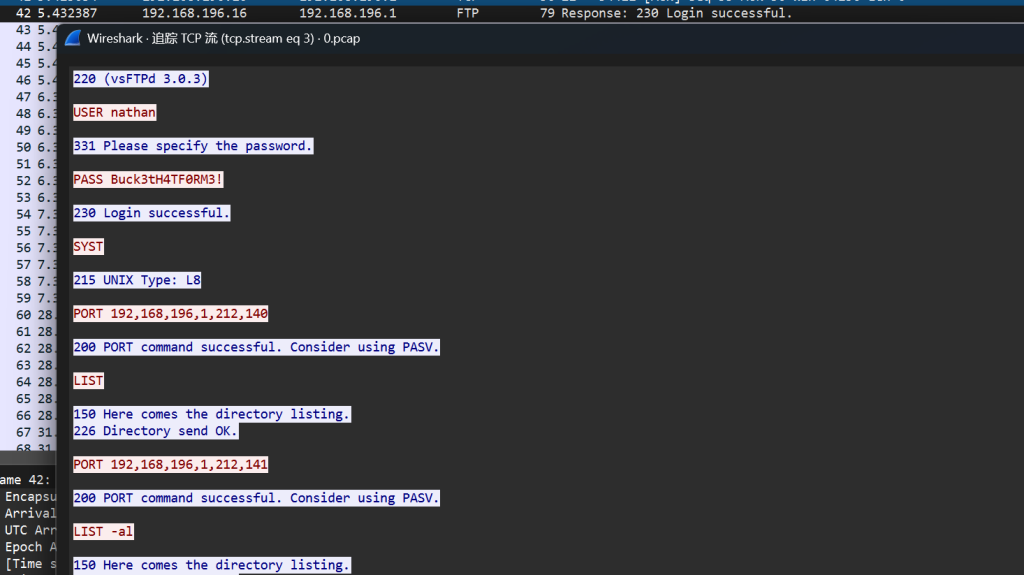Image resolution: width=1024 pixels, height=575 pixels.
Task: Click the FTP protocol cell of packet 42
Action: tap(467, 14)
